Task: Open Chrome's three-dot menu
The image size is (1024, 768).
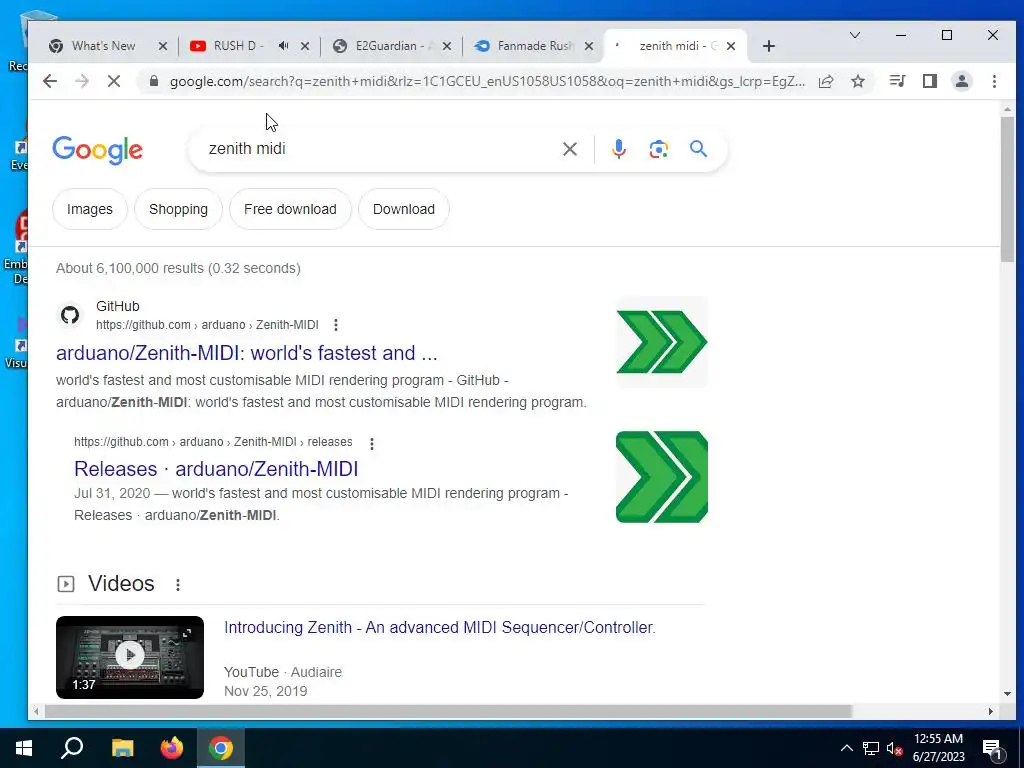Action: [x=994, y=81]
